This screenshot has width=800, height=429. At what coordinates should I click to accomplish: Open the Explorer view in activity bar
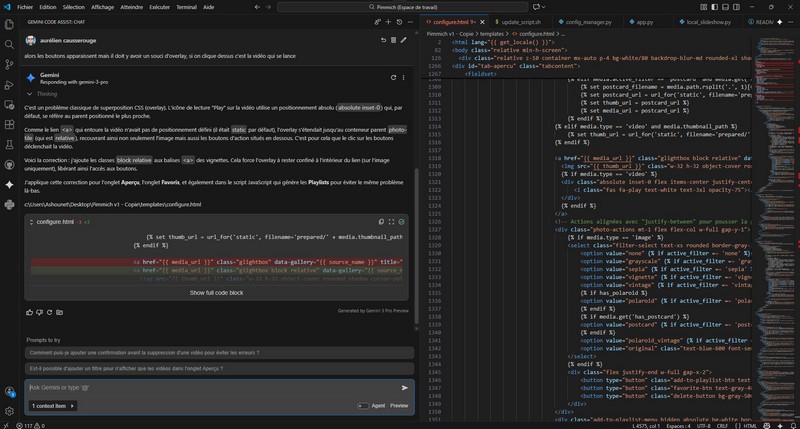click(9, 24)
